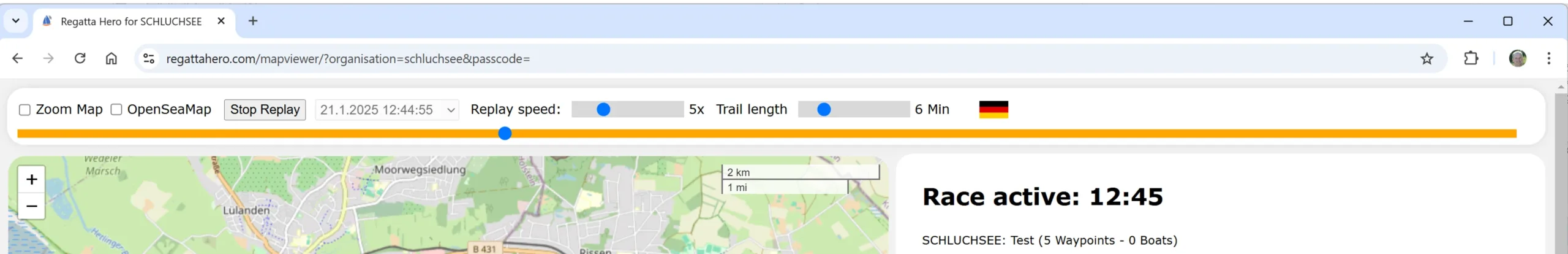This screenshot has width=1568, height=254.
Task: Open a new browser tab
Action: (253, 21)
